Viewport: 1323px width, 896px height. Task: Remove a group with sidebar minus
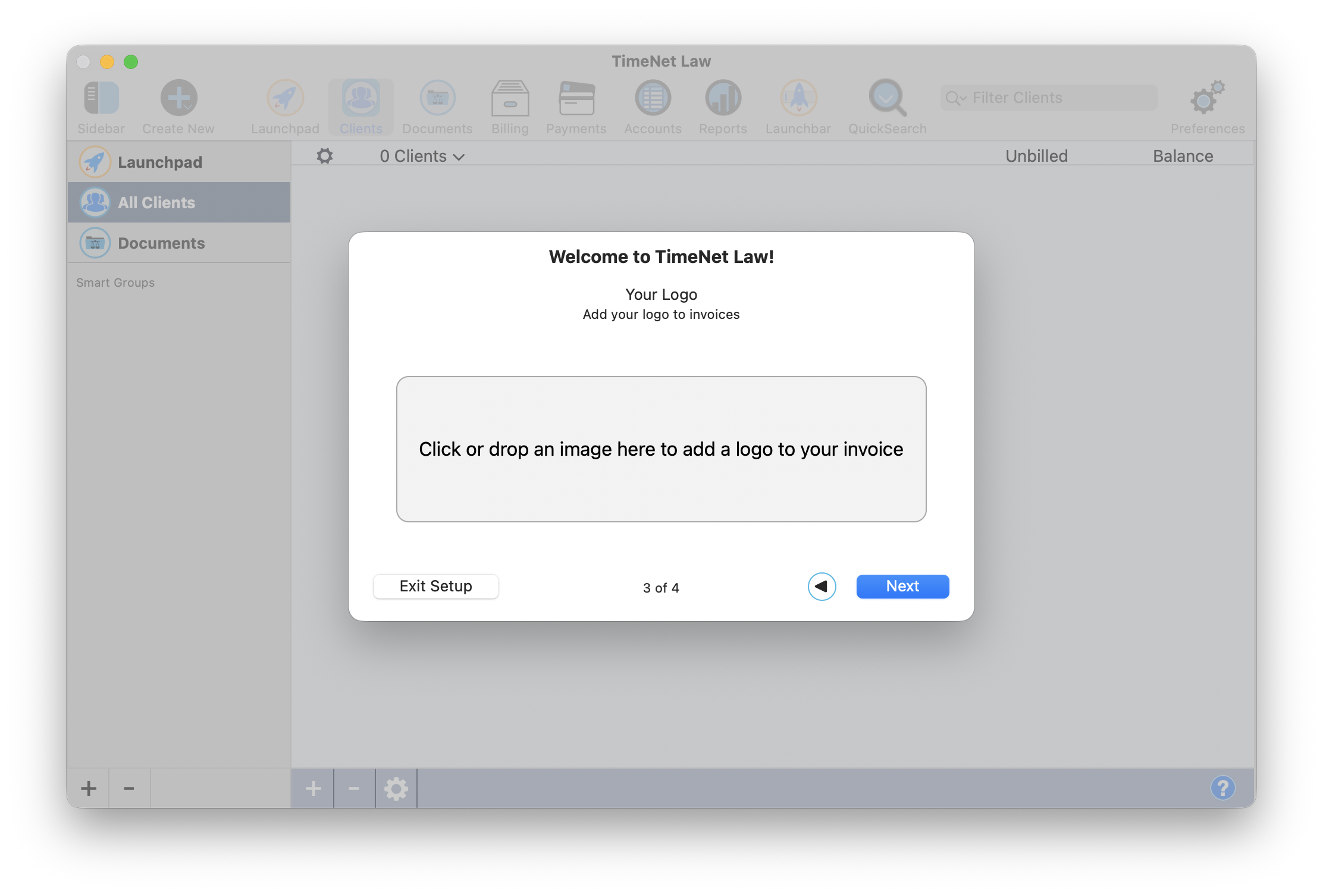click(129, 788)
